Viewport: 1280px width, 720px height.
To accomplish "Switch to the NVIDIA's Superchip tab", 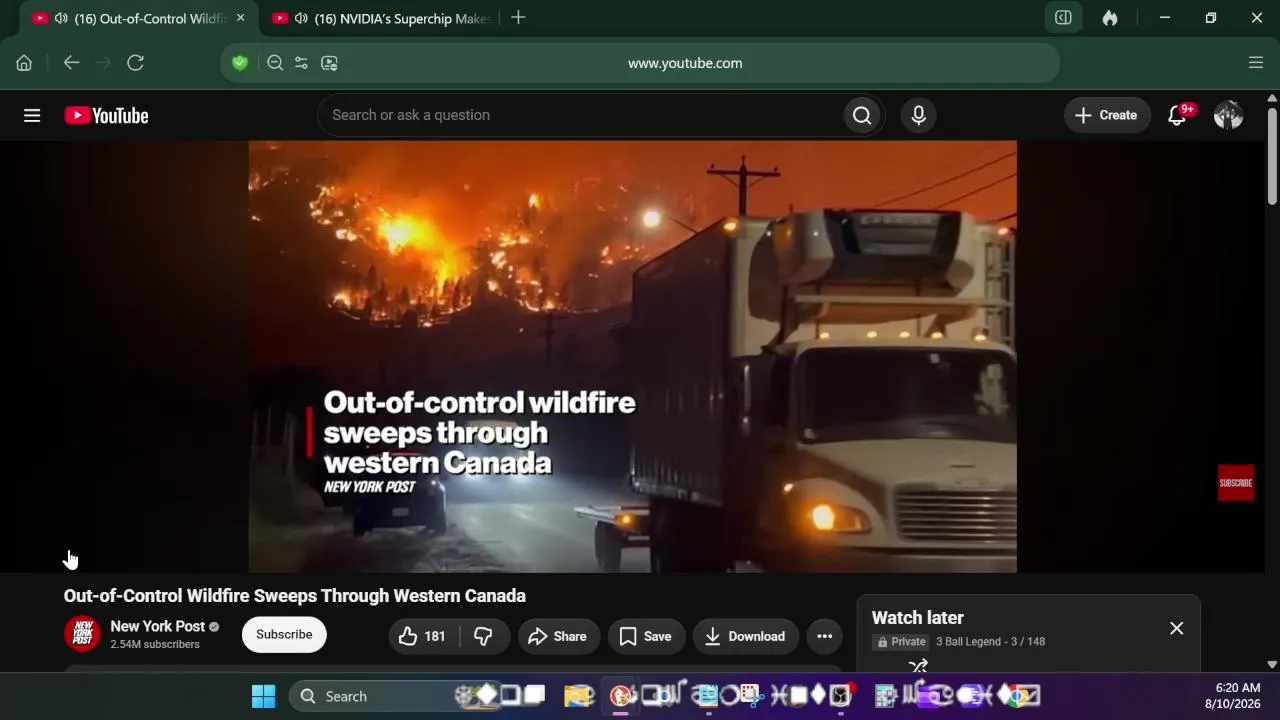I will point(381,18).
